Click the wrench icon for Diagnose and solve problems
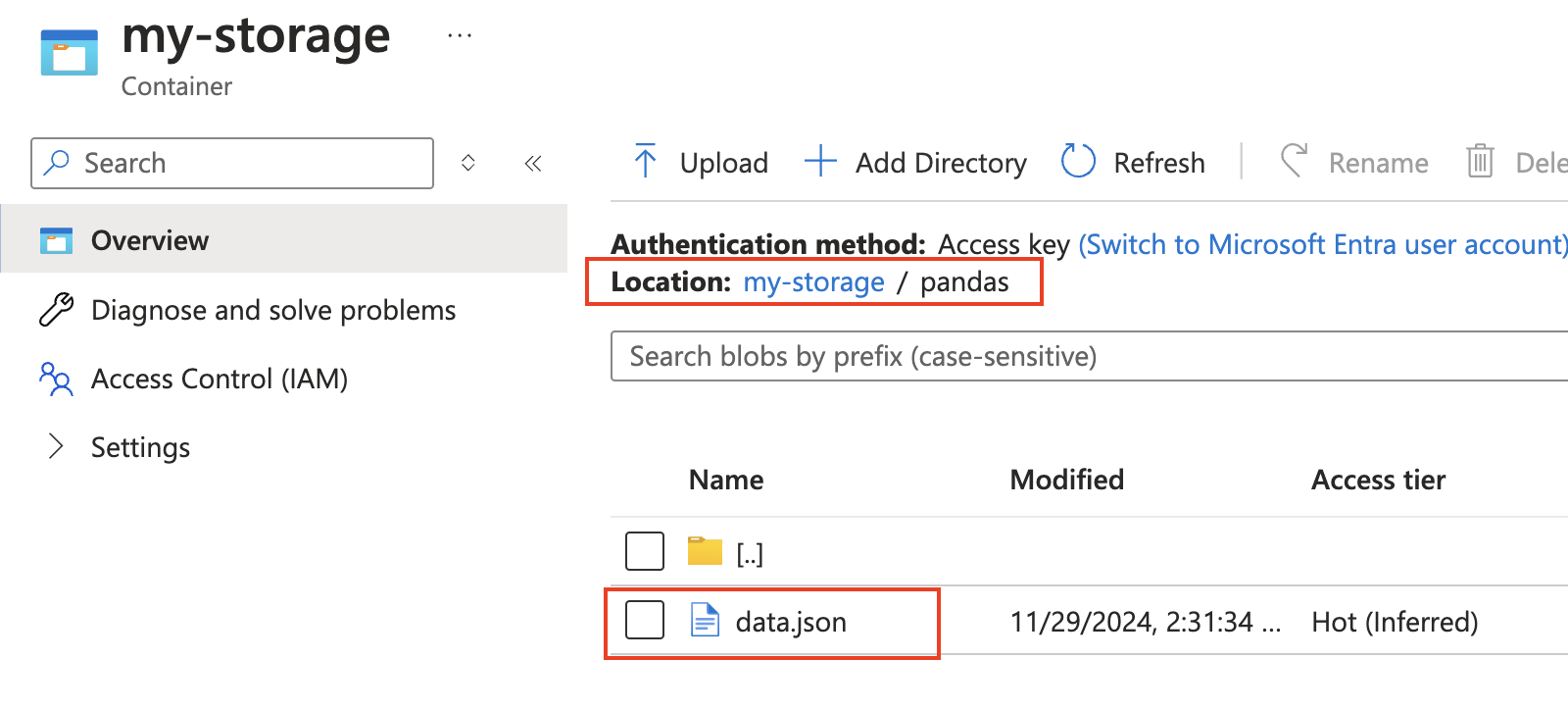Viewport: 1568px width, 710px height. click(x=56, y=310)
